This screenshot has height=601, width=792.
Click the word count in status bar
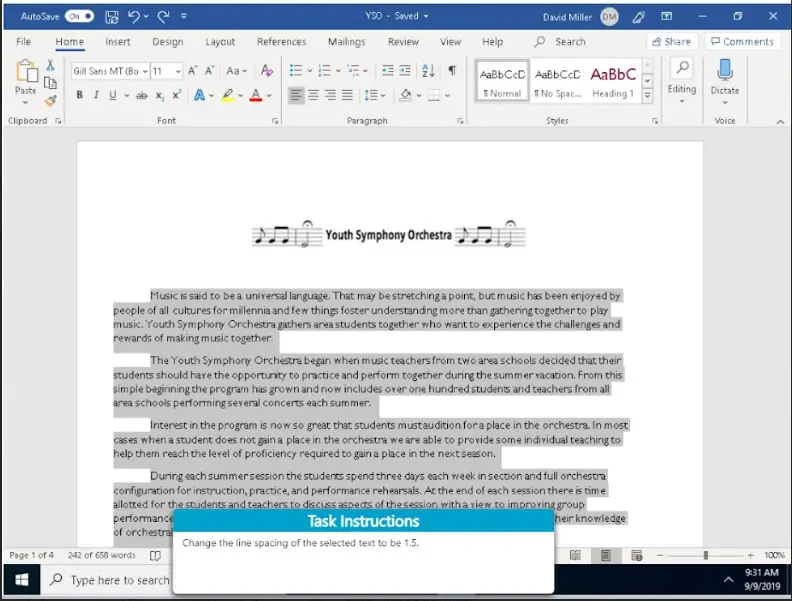(x=102, y=556)
